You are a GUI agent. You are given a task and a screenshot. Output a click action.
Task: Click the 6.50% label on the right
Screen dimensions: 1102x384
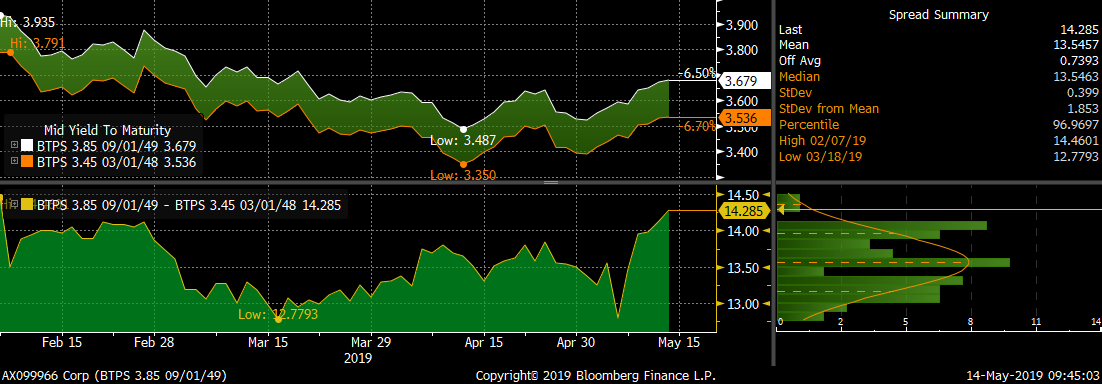[x=700, y=73]
